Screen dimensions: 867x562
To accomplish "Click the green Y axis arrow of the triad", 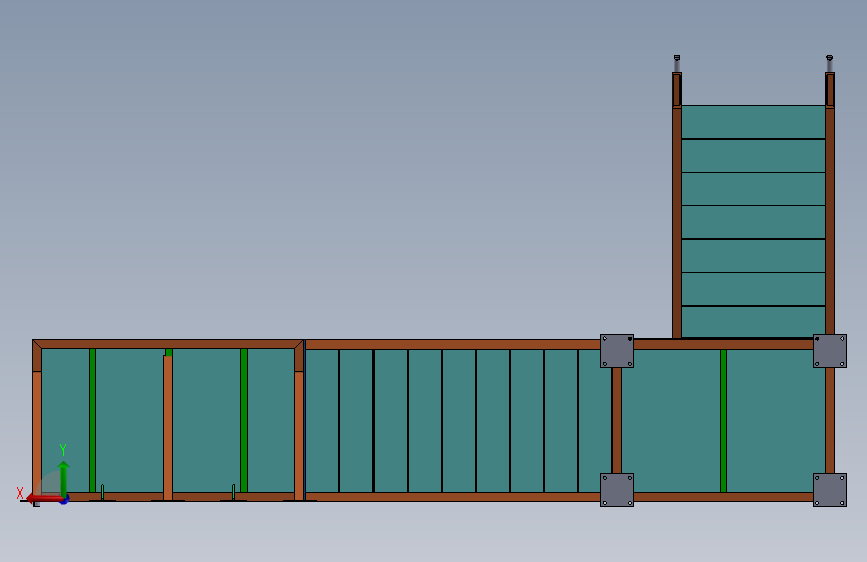I will click(x=64, y=478).
